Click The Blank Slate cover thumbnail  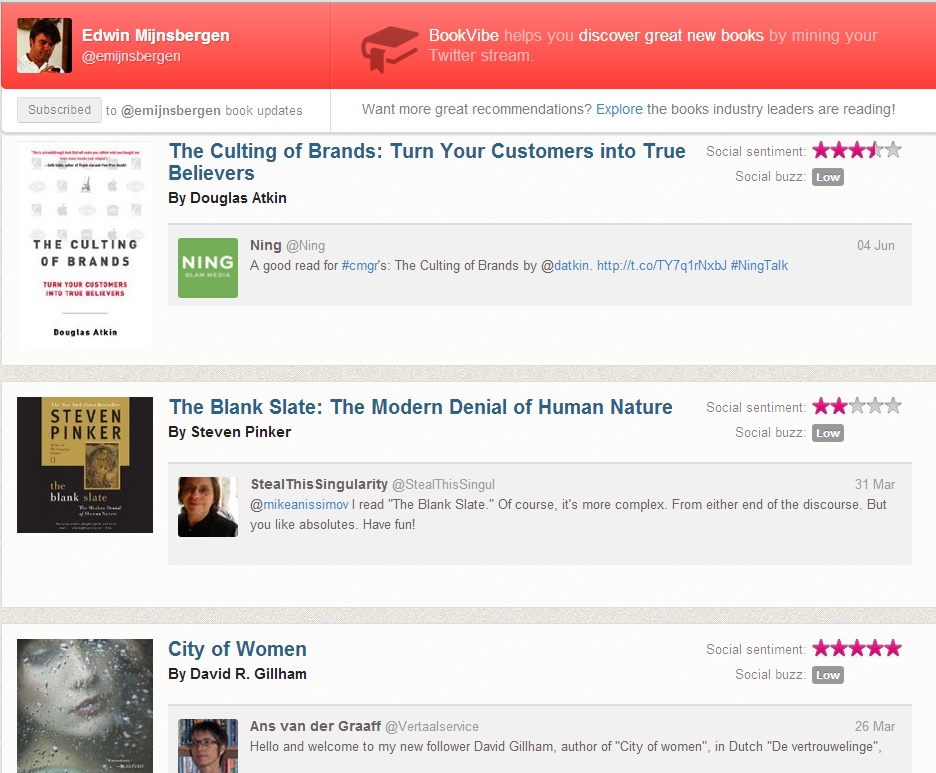coord(85,465)
